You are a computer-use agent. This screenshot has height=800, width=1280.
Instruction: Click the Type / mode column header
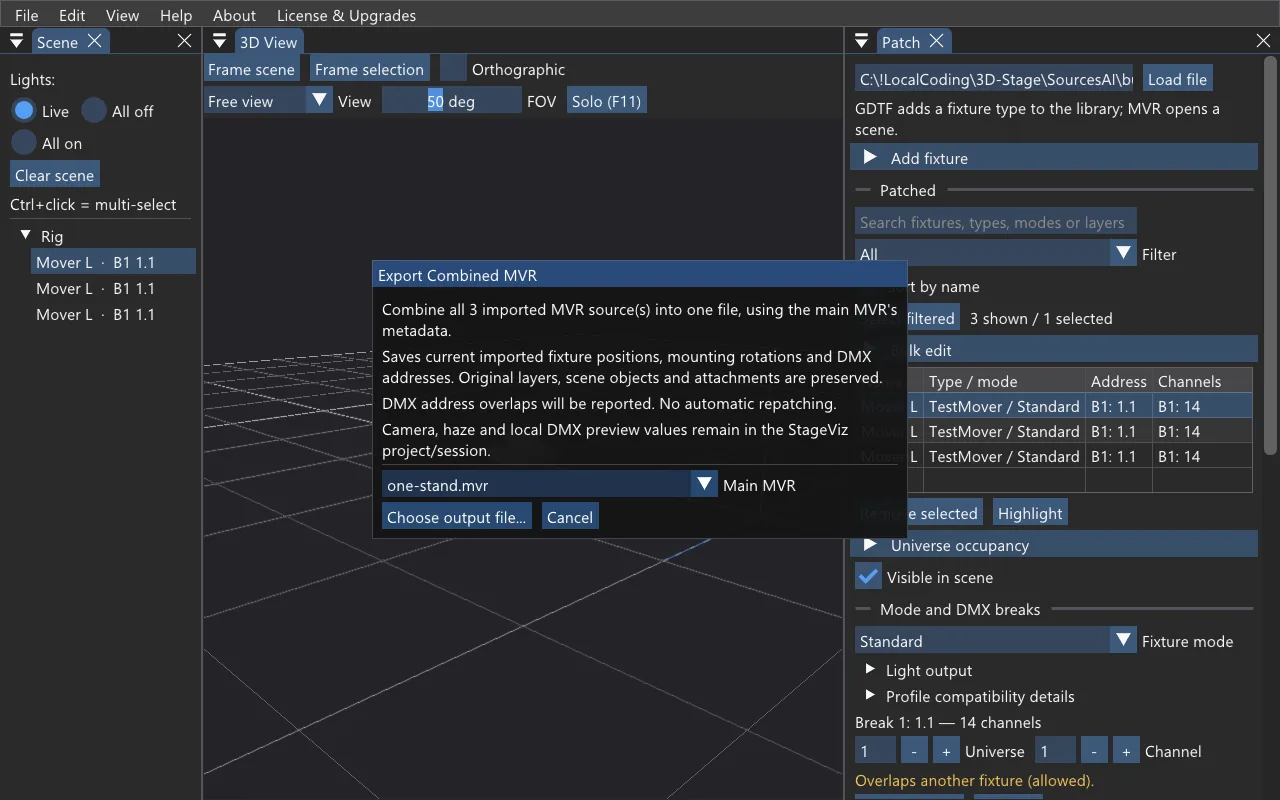[x=1004, y=381]
